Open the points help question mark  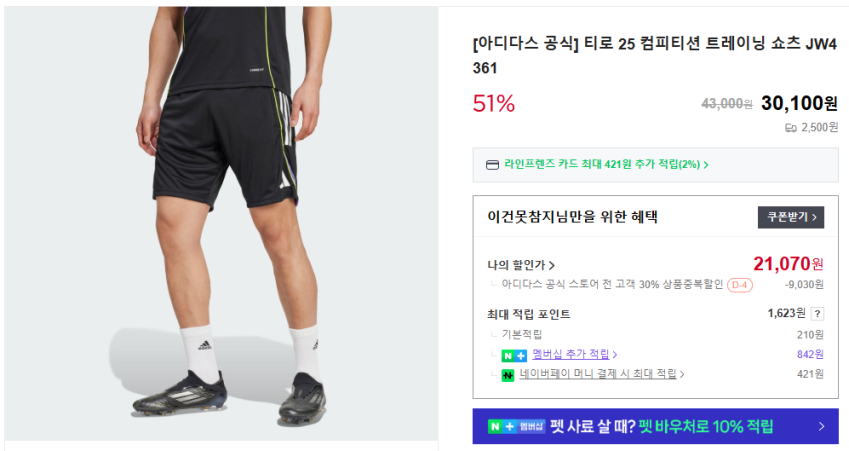coord(818,314)
